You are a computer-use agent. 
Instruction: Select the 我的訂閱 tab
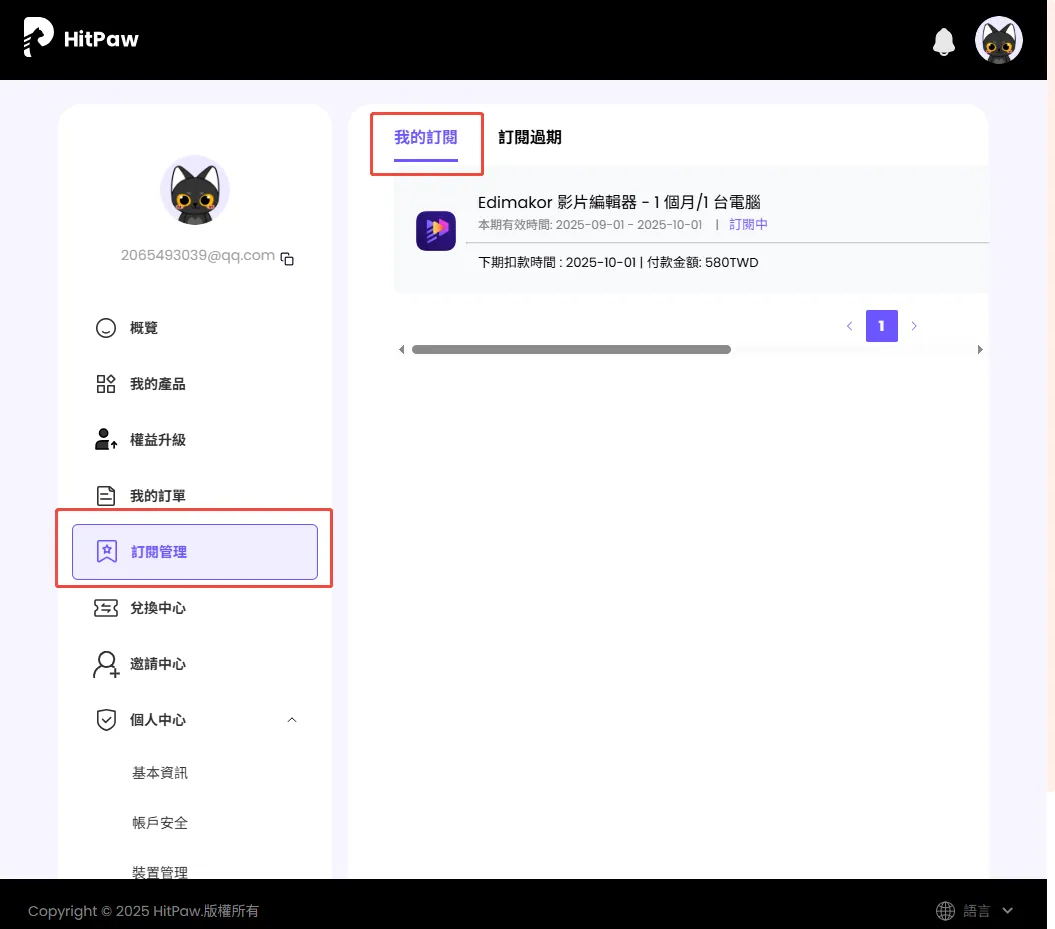[426, 138]
